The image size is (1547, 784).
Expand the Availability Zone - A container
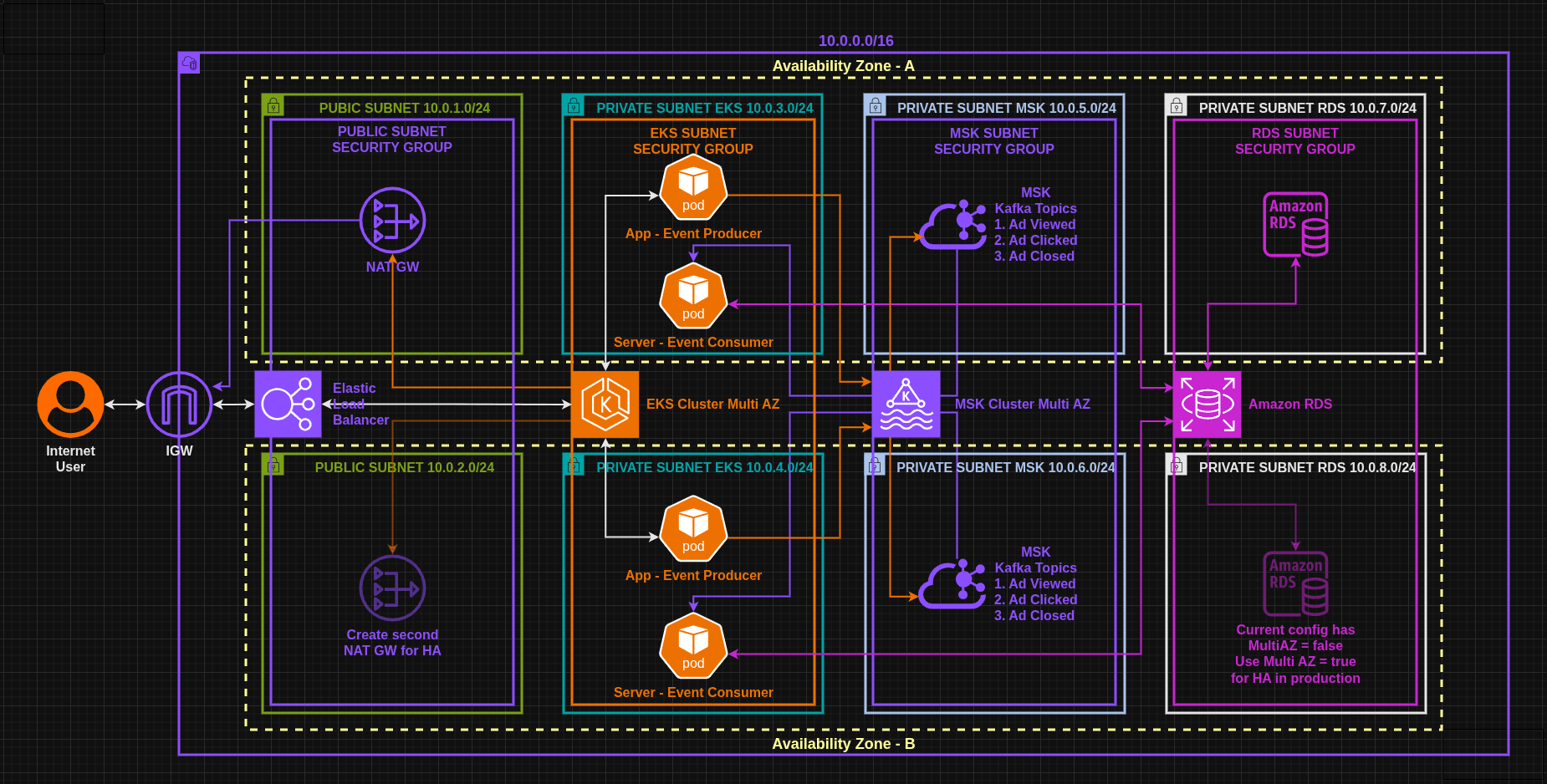coord(843,65)
